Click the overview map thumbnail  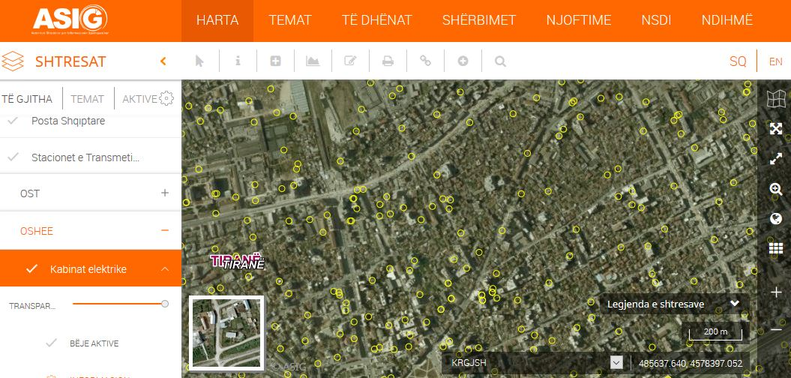pyautogui.click(x=227, y=333)
